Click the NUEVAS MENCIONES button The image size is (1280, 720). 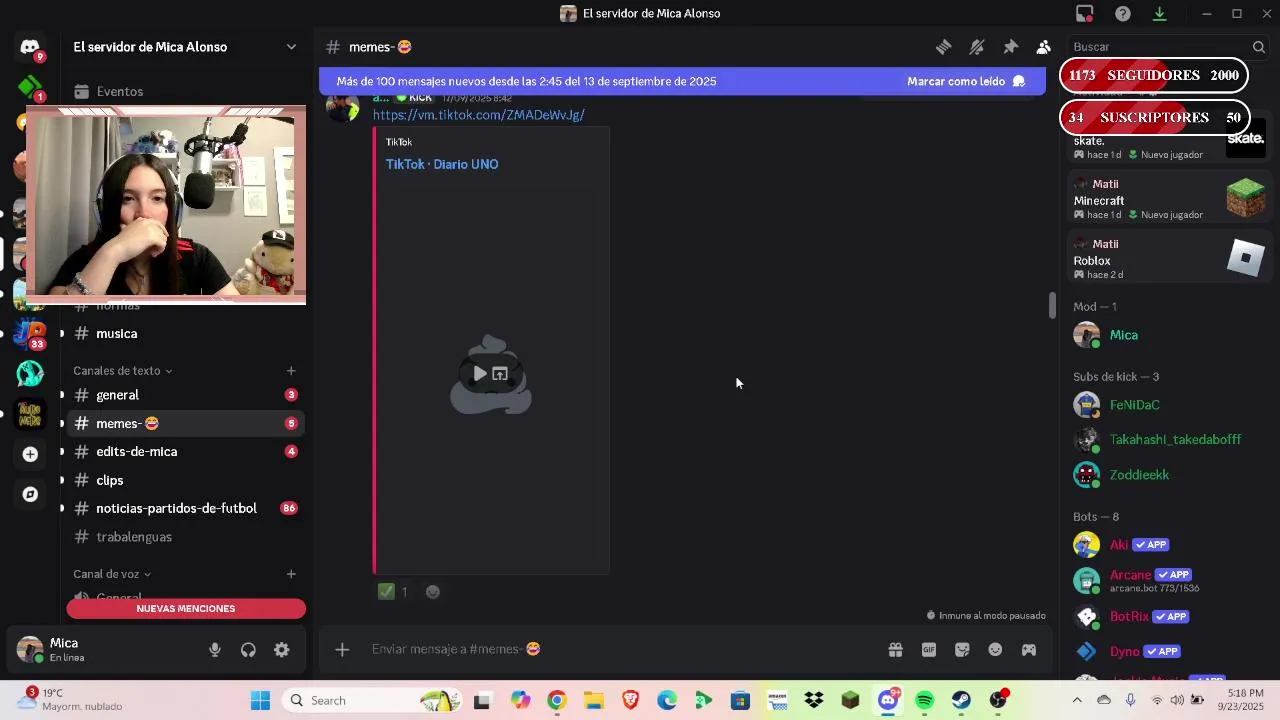click(x=186, y=609)
